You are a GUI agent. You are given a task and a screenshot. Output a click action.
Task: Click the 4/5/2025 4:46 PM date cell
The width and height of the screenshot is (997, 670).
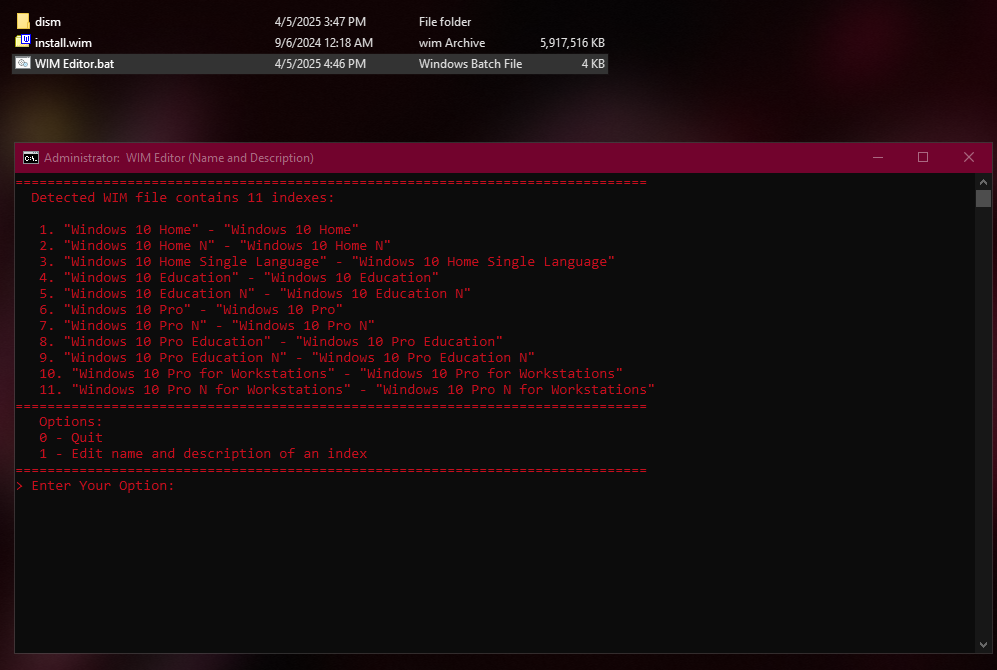[x=320, y=64]
